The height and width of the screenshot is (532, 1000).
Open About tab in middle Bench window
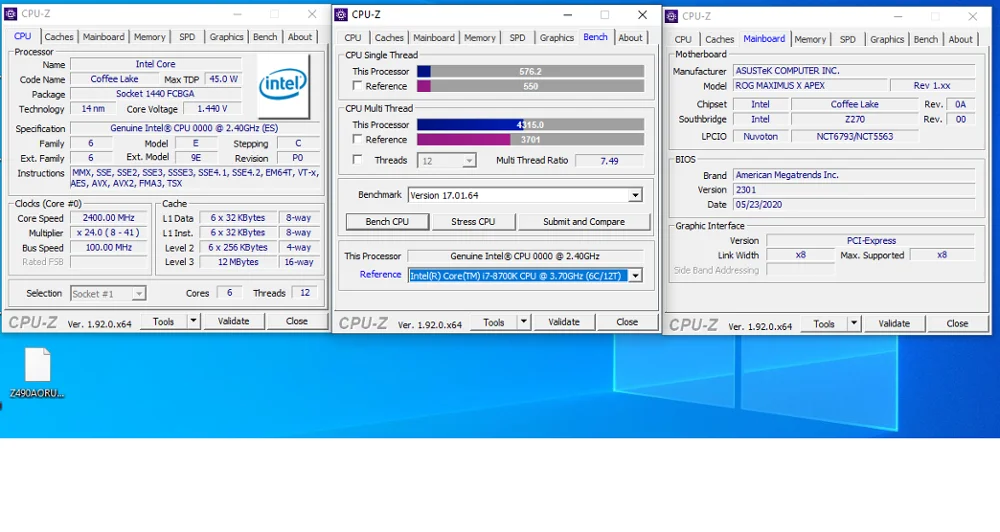(630, 38)
